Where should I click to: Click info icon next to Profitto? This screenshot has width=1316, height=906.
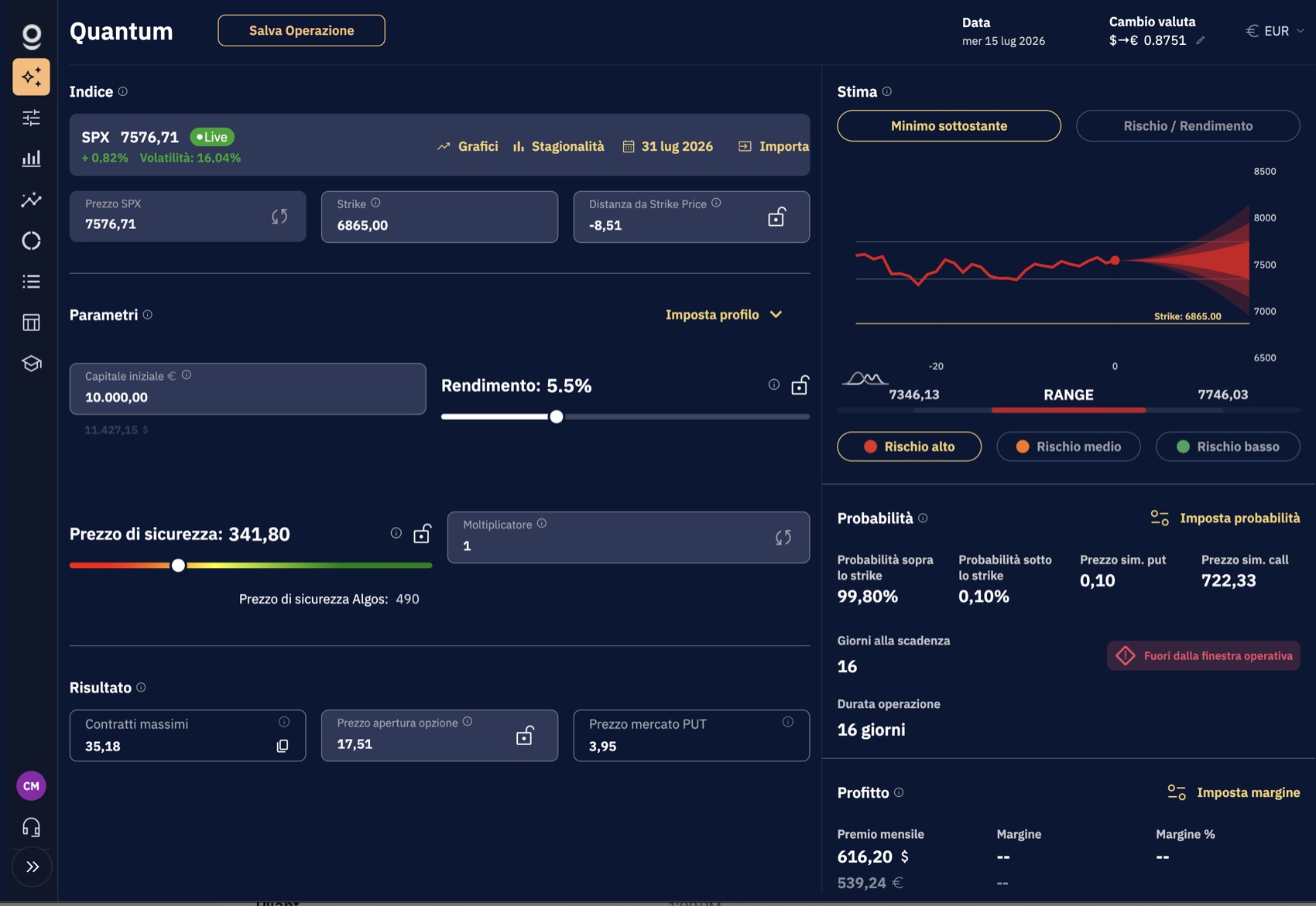(x=899, y=792)
